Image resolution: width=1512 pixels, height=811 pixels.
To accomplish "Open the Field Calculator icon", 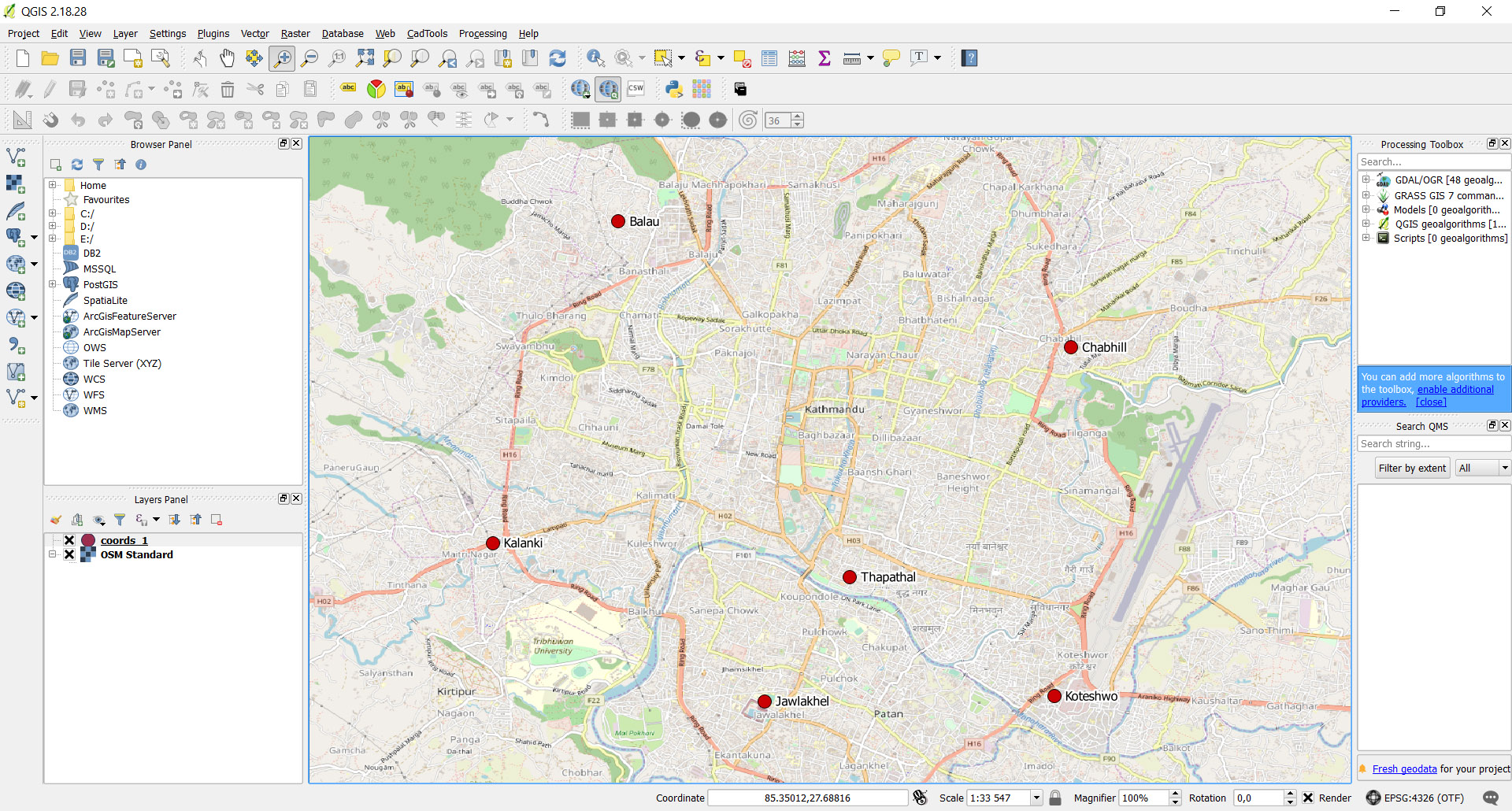I will pyautogui.click(x=797, y=58).
